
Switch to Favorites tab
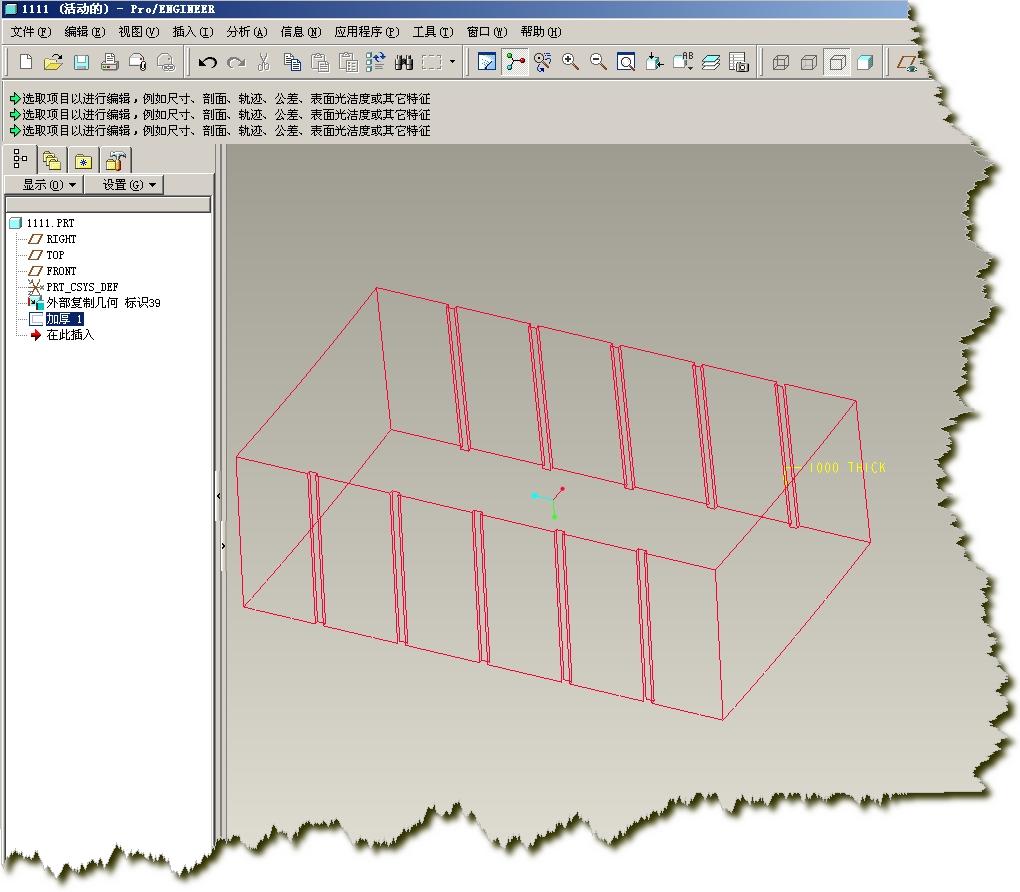point(83,160)
